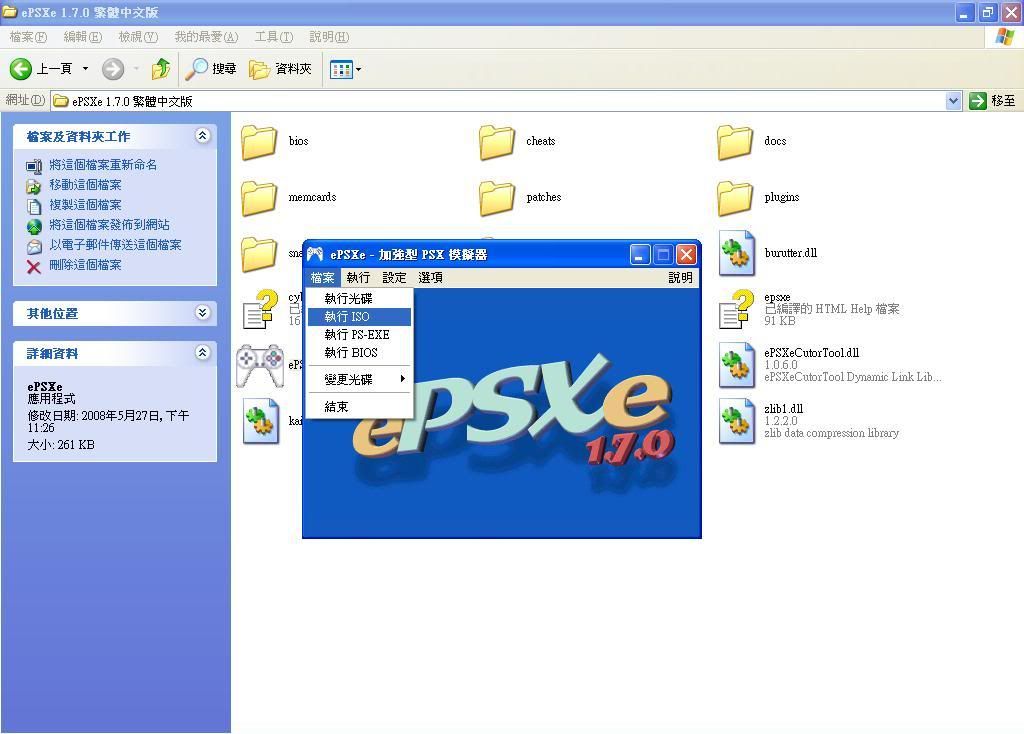Select the plugins folder icon

click(x=735, y=198)
